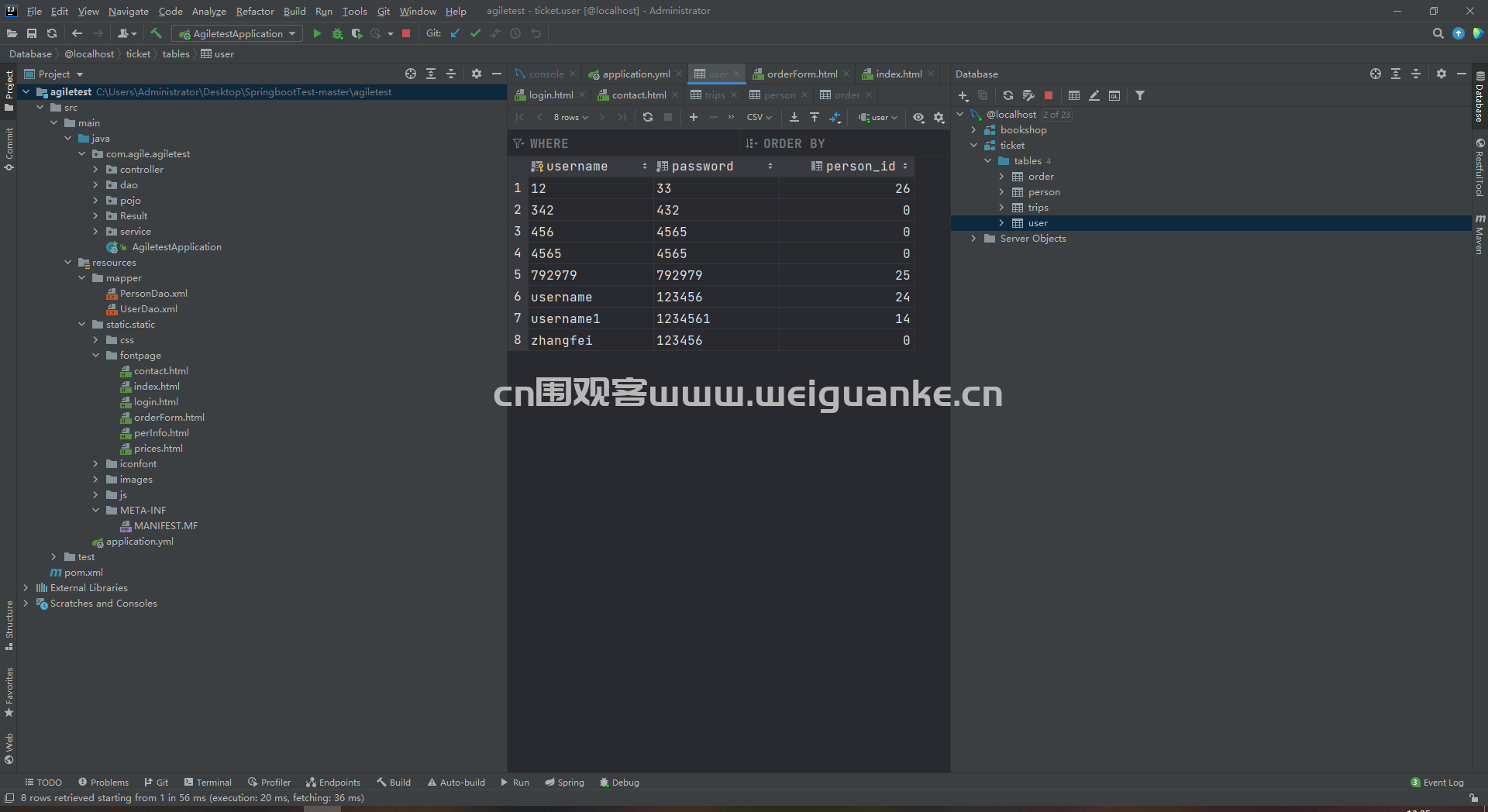Refresh the Database panel
1488x812 pixels.
coord(1008,95)
